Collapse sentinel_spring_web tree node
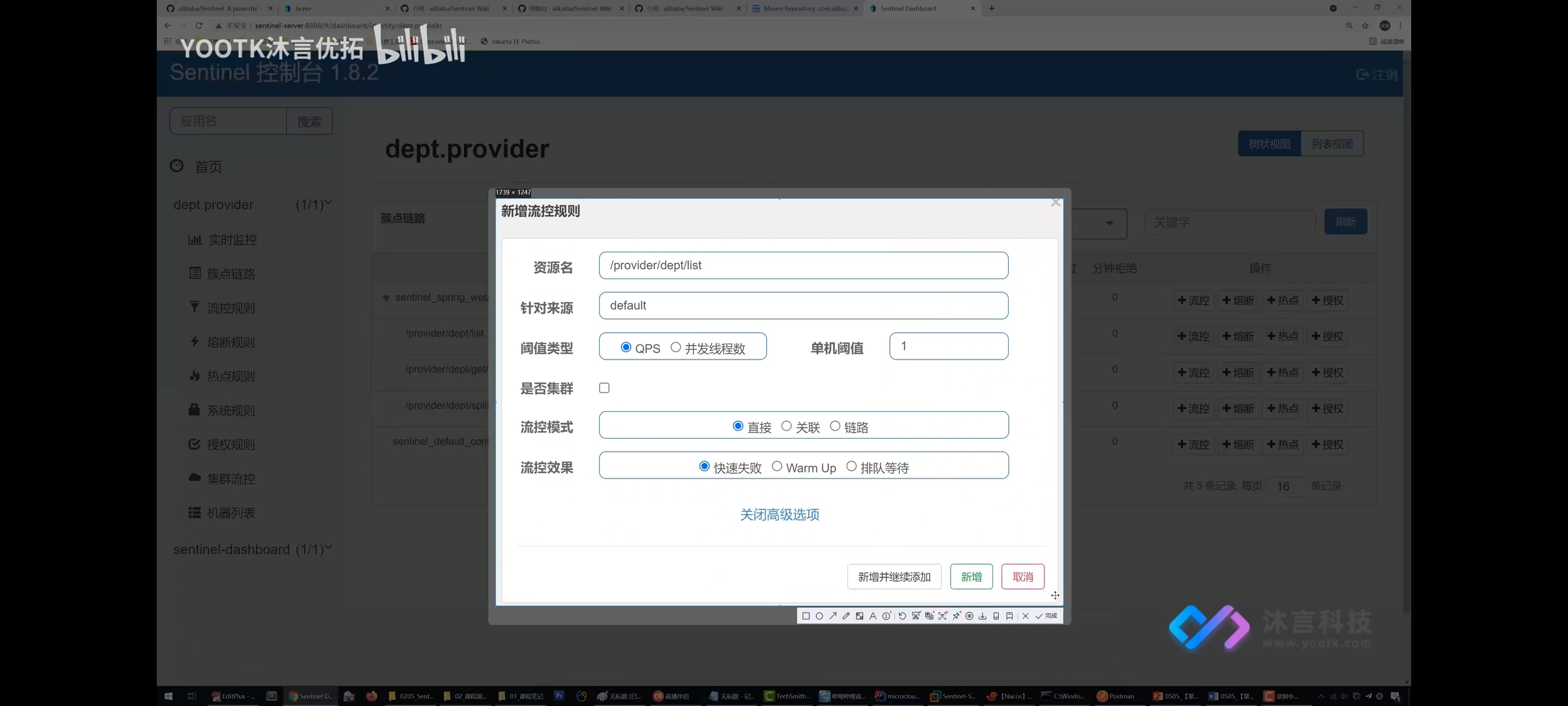The image size is (1568, 706). point(386,298)
